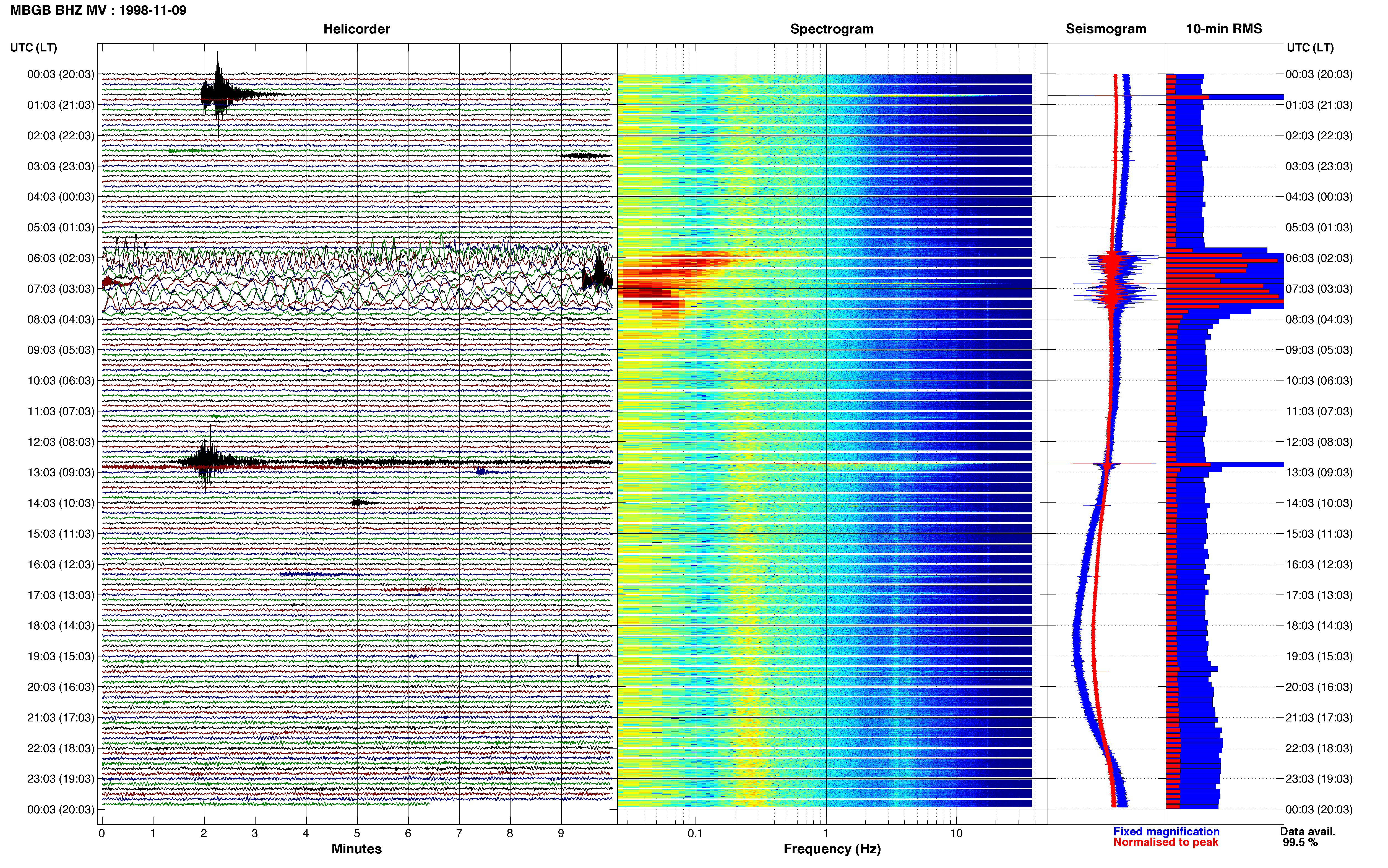Click the left UTC (LT) axis label
The width and height of the screenshot is (1388, 868).
[x=33, y=48]
